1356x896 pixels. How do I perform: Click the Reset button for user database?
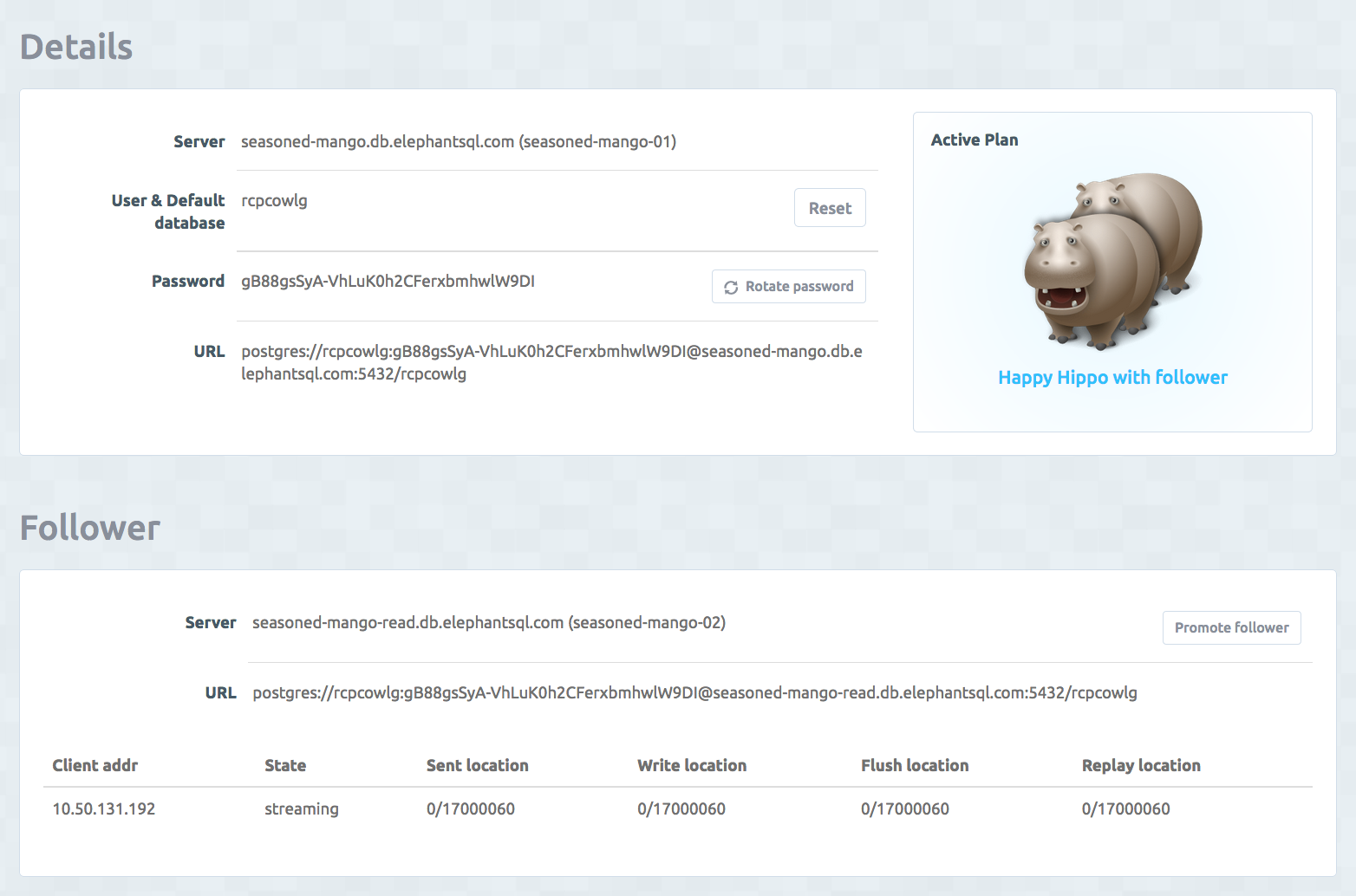click(829, 208)
